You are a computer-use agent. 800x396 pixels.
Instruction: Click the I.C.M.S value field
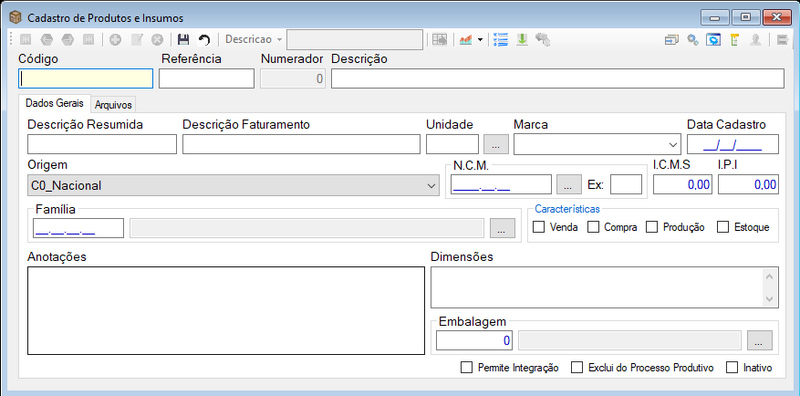tap(683, 184)
